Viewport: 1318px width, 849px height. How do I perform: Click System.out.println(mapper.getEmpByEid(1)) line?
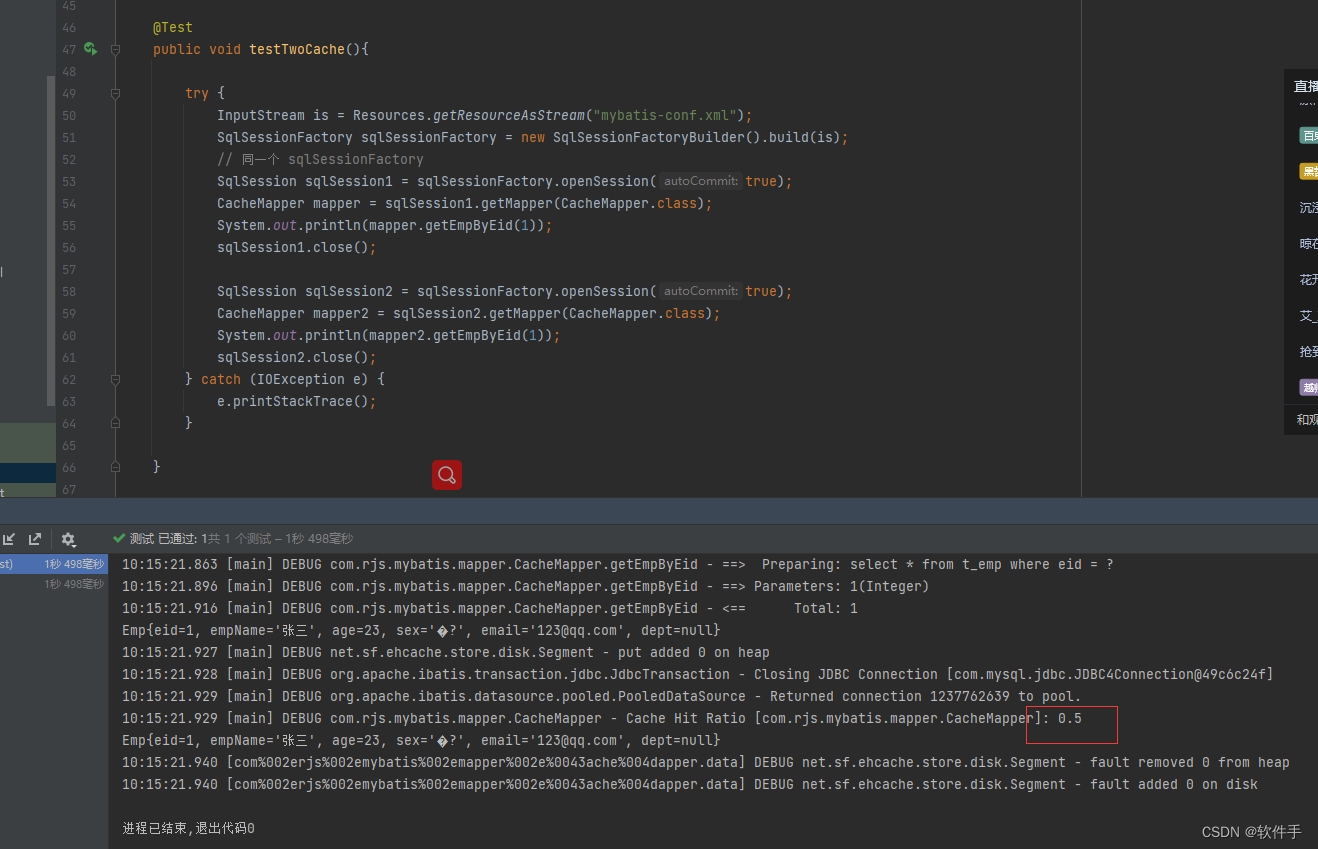(385, 225)
